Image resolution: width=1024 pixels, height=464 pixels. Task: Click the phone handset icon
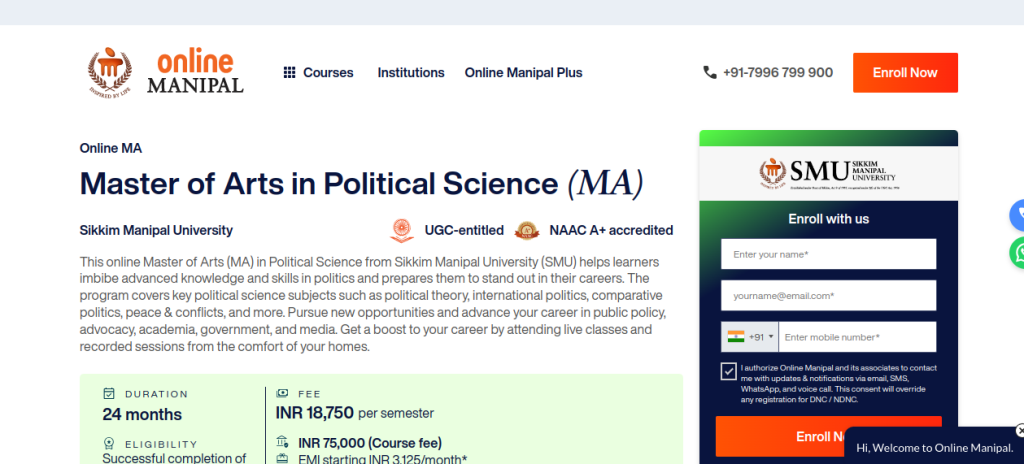pos(710,73)
